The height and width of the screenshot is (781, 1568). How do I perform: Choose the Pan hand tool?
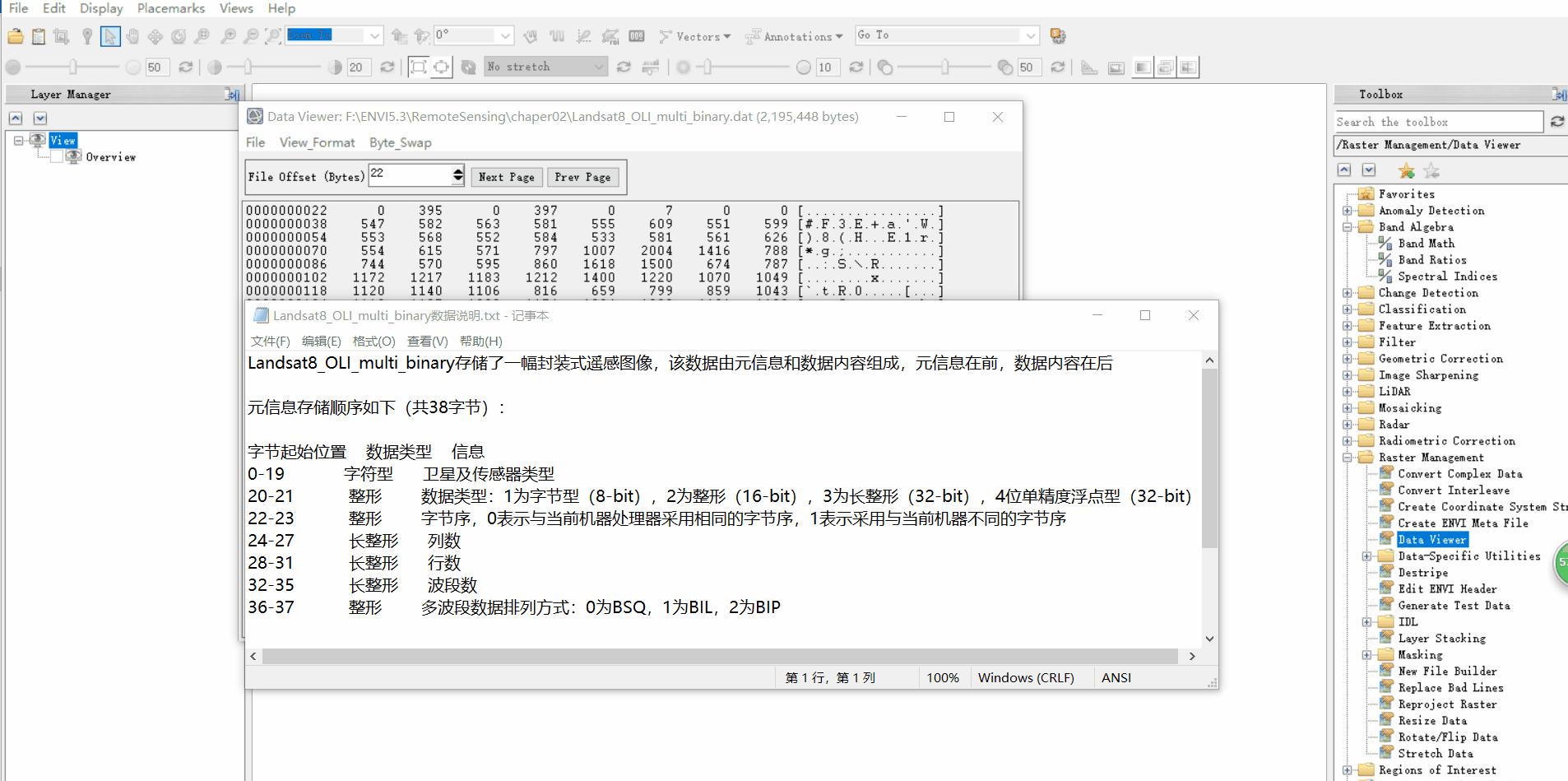(x=132, y=36)
